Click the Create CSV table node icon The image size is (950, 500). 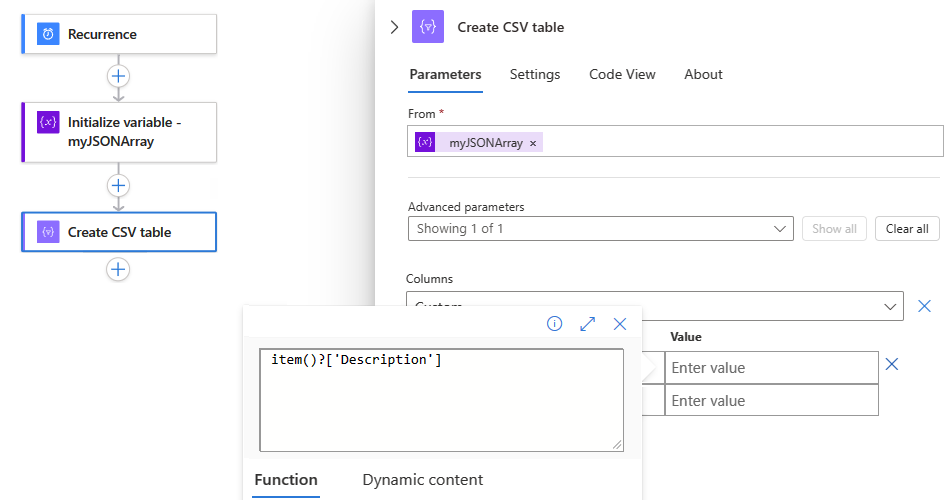click(48, 232)
